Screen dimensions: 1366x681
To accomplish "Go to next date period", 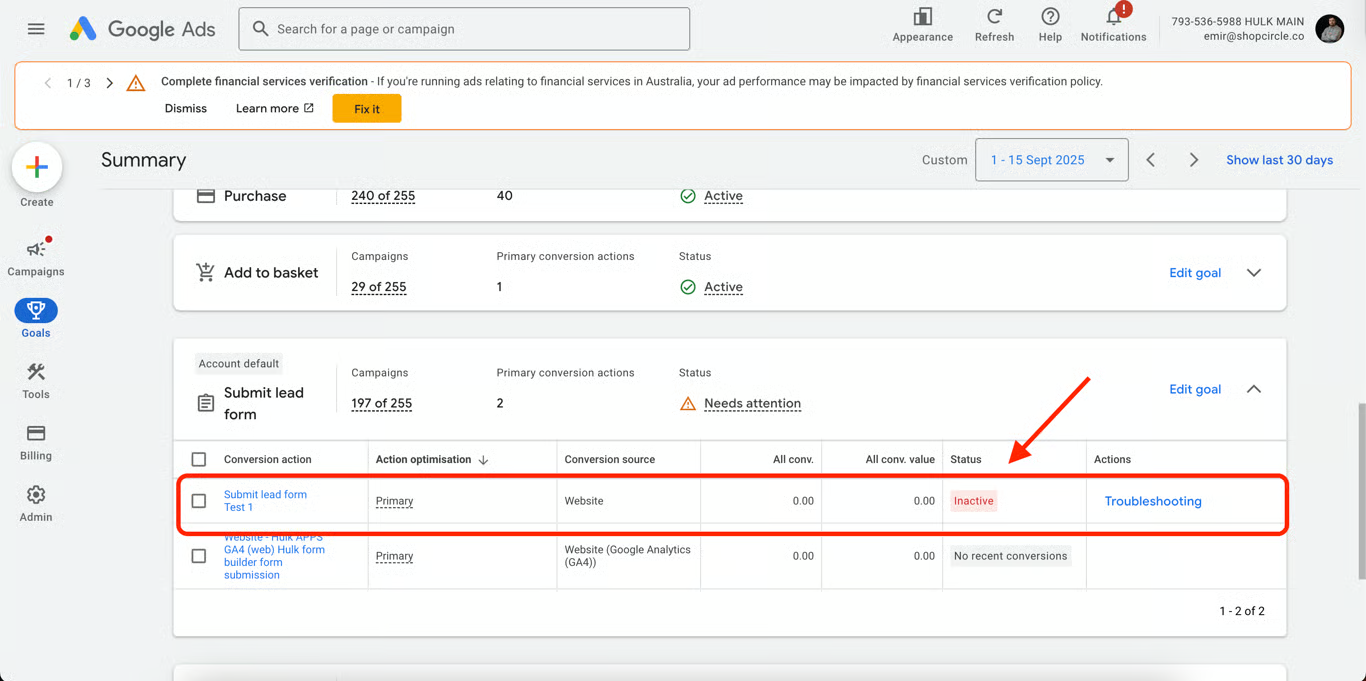I will tap(1193, 160).
